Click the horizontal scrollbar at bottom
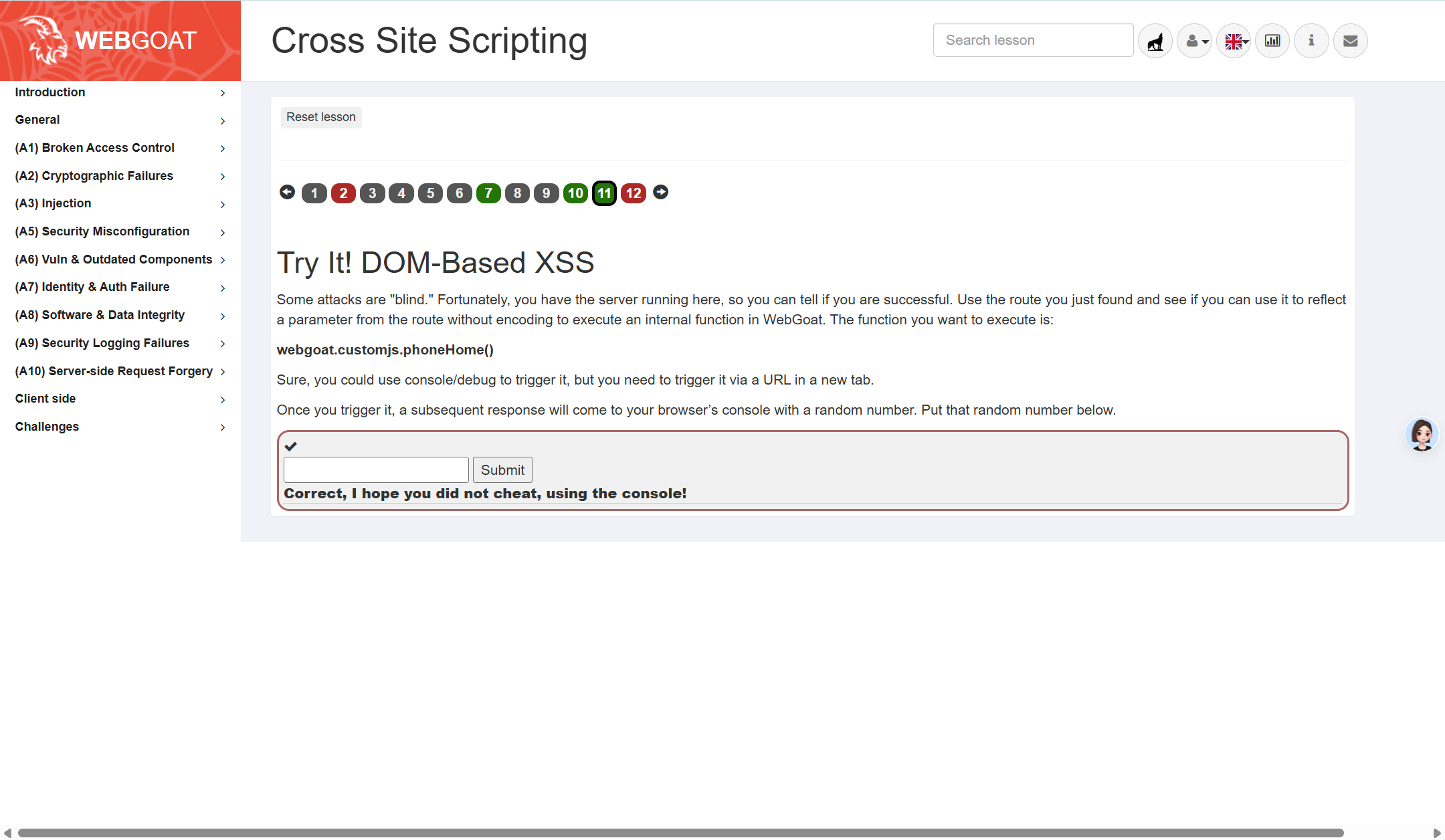 (680, 833)
